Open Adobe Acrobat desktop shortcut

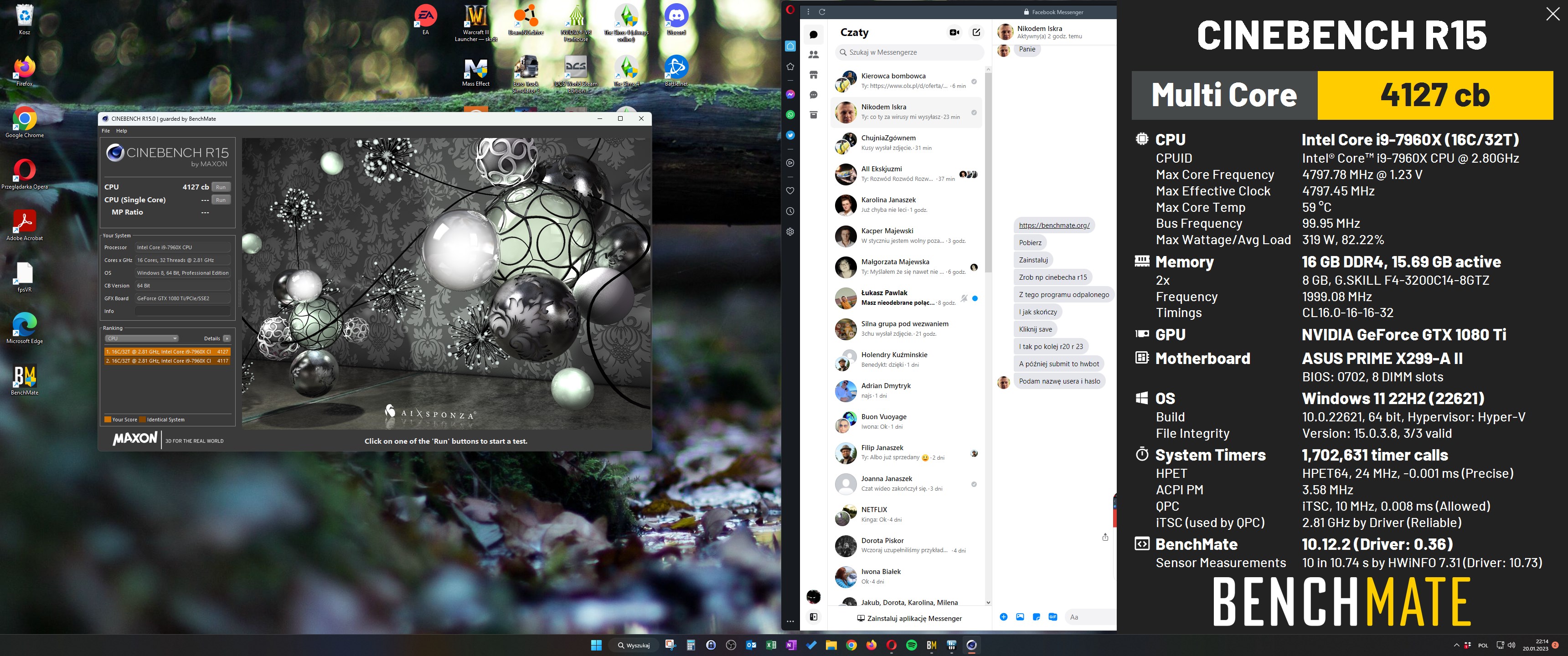point(24,226)
